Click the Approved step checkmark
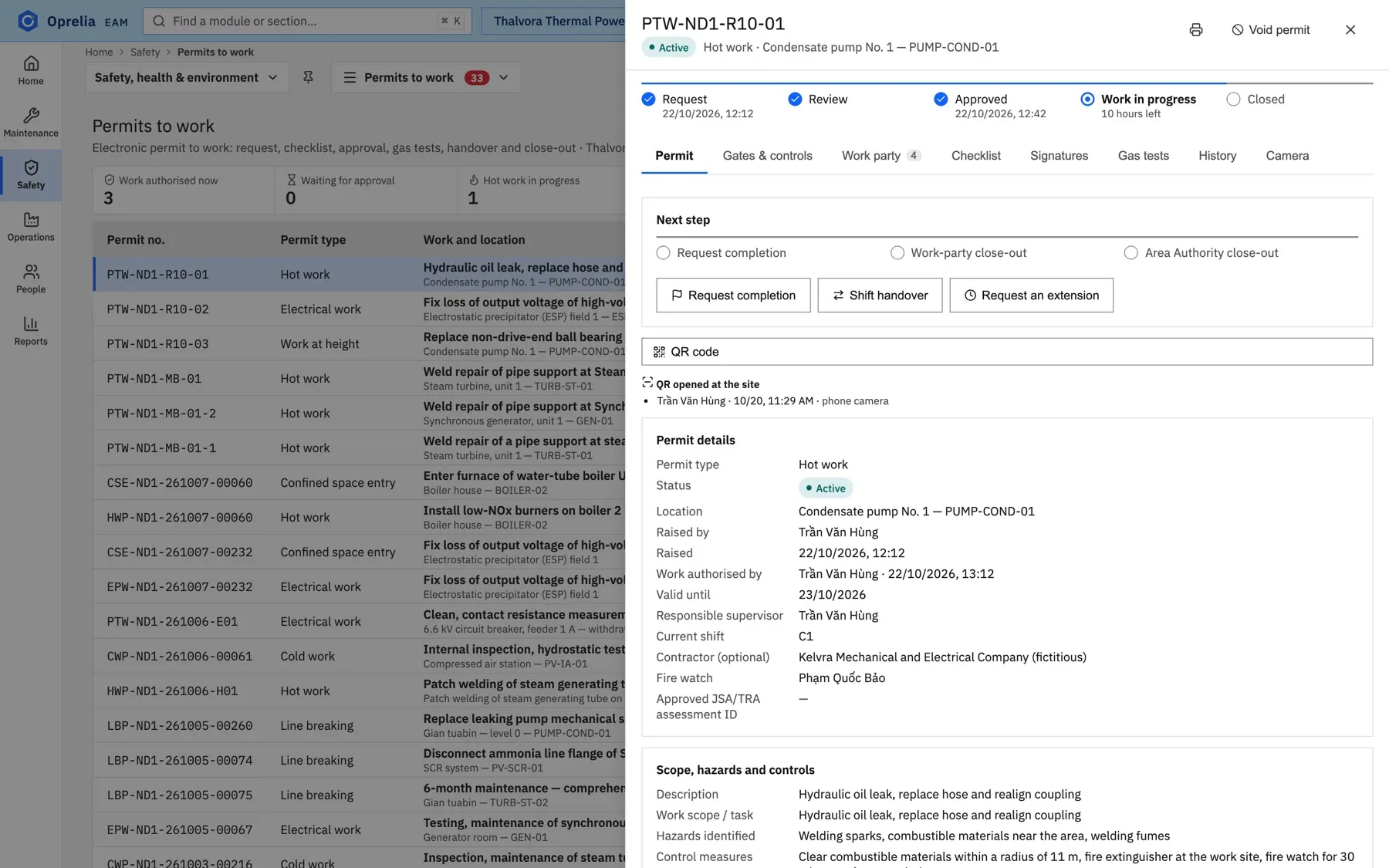This screenshot has width=1389, height=868. point(941,99)
